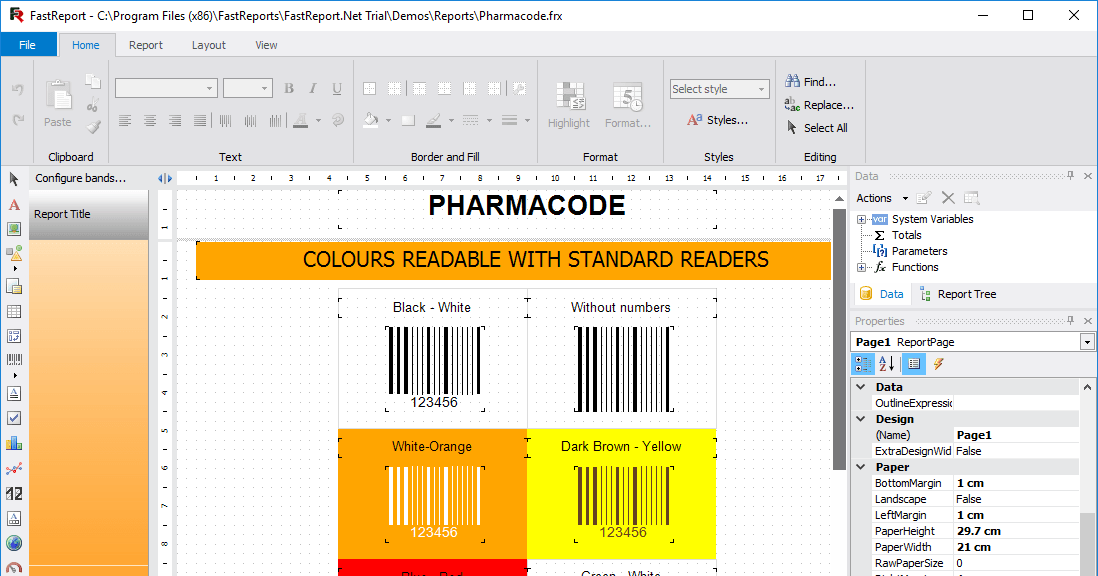Viewport: 1098px width, 576px height.
Task: Choose the Table object tool
Action: tap(14, 311)
